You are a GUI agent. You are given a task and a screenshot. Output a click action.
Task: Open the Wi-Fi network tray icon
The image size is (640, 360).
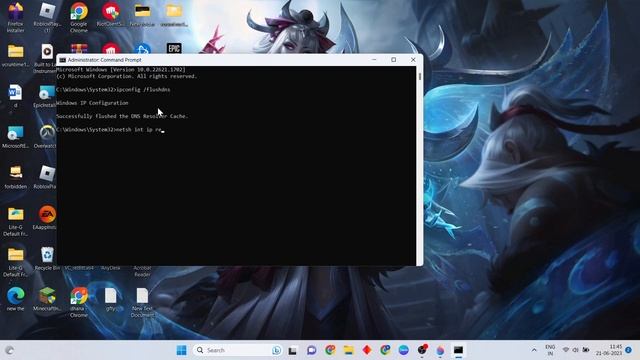pos(566,350)
